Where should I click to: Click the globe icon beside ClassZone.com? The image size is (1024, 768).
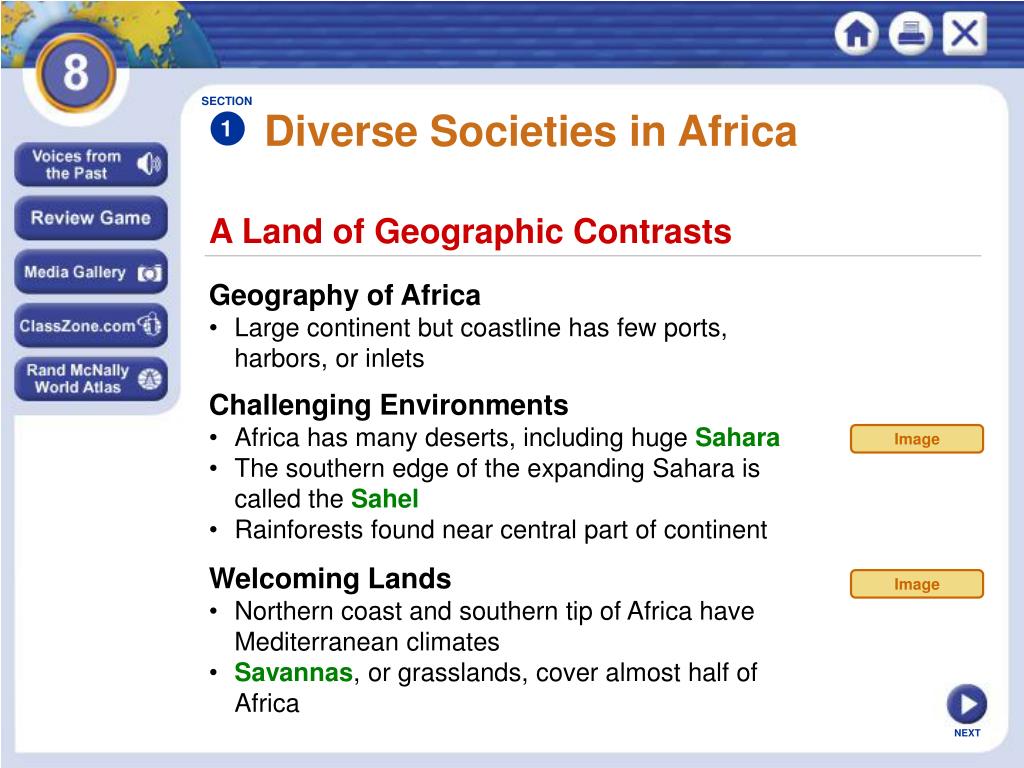click(x=150, y=324)
